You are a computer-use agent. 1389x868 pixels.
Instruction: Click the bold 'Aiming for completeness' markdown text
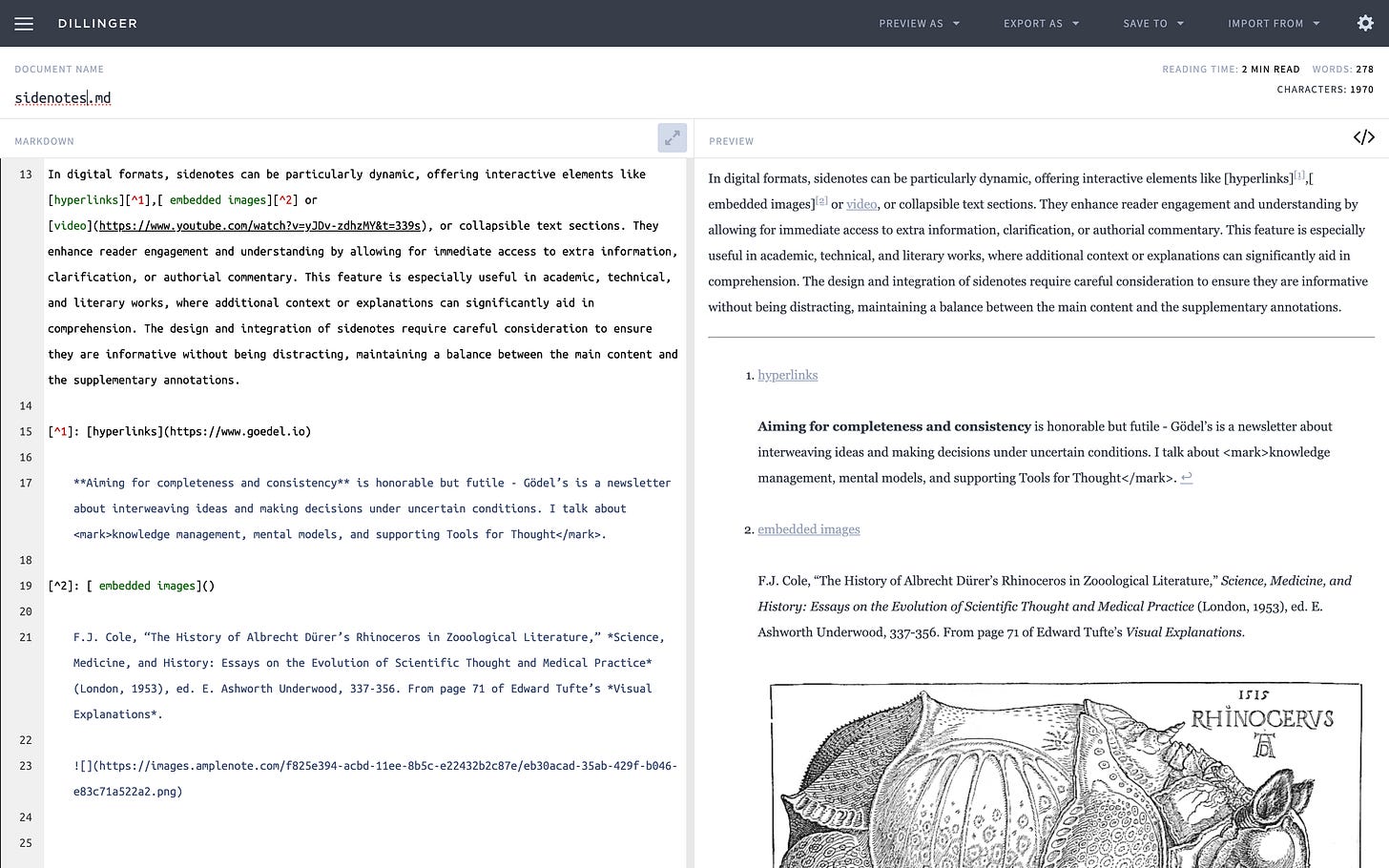(212, 484)
